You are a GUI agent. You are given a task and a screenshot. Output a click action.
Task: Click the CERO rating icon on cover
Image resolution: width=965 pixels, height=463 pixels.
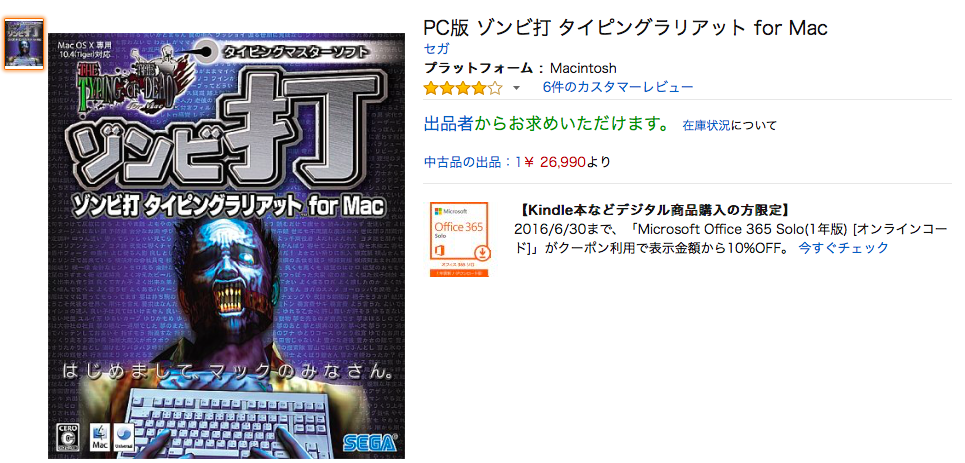[68, 437]
